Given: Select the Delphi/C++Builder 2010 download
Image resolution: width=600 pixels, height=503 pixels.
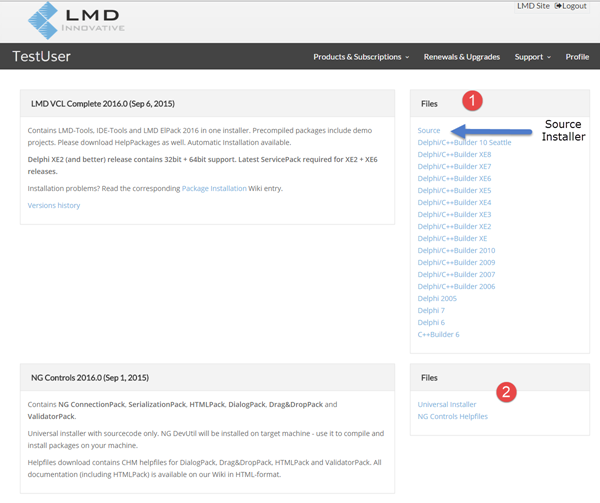Looking at the screenshot, I should pyautogui.click(x=456, y=250).
